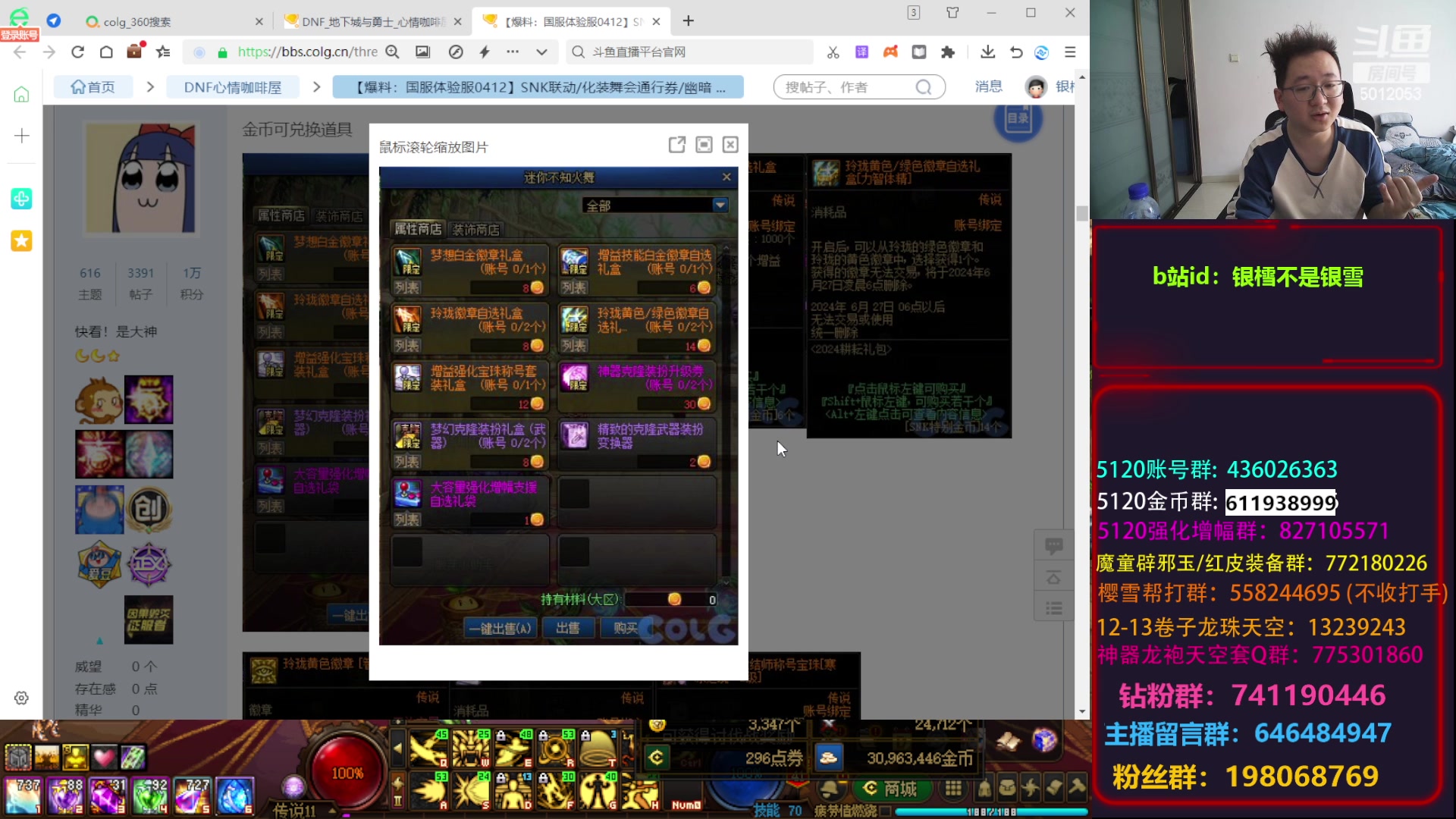The image size is (1456, 819).
Task: Open the puzzle-piece extensions manager
Action: (948, 52)
